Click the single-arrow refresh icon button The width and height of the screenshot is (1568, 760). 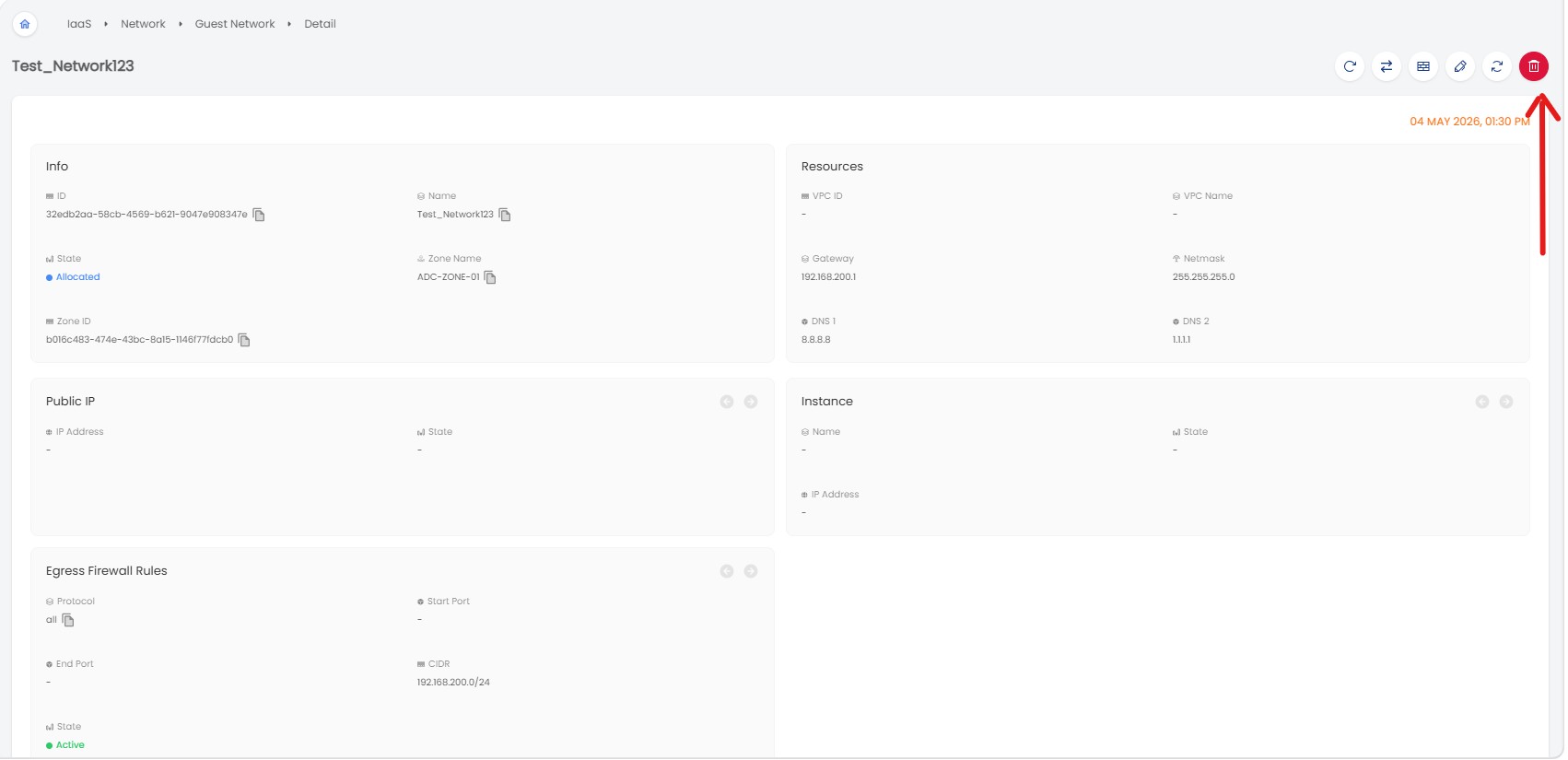point(1350,66)
